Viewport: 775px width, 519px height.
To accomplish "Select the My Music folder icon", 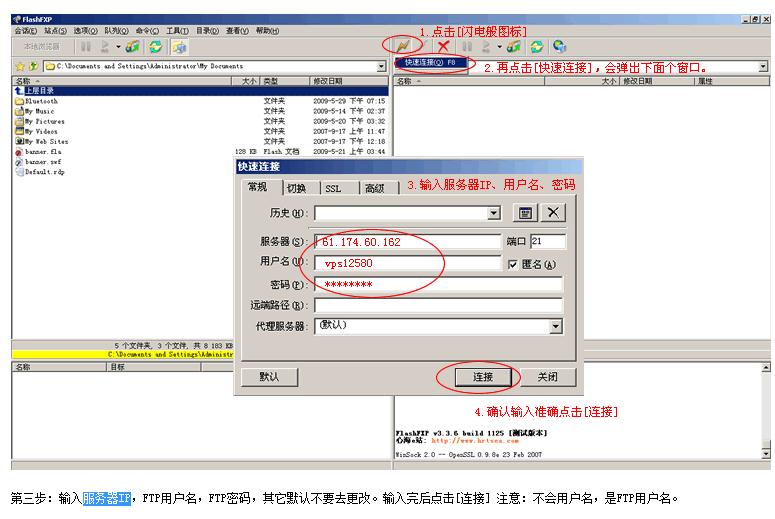I will click(x=19, y=111).
